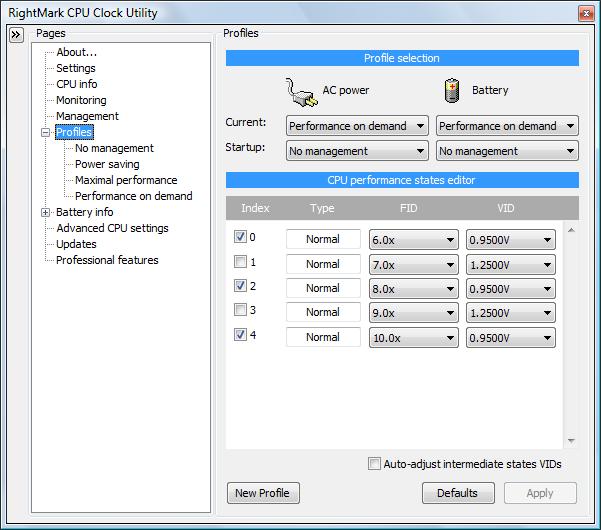The image size is (601, 530).
Task: Open the 9.0x FID dropdown
Action: pyautogui.click(x=414, y=313)
